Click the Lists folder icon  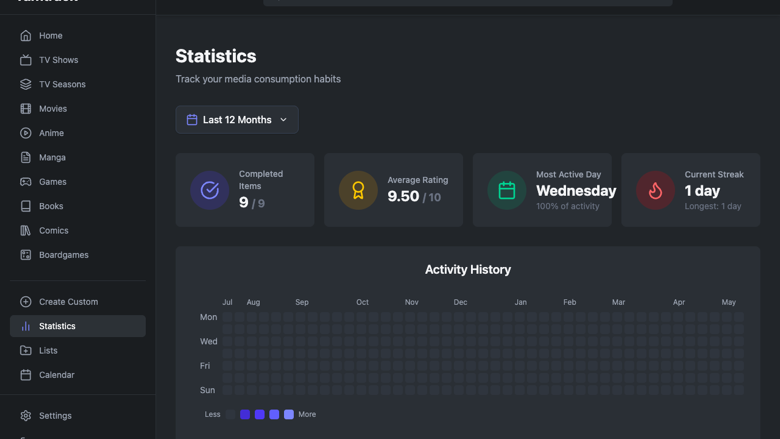(25, 351)
